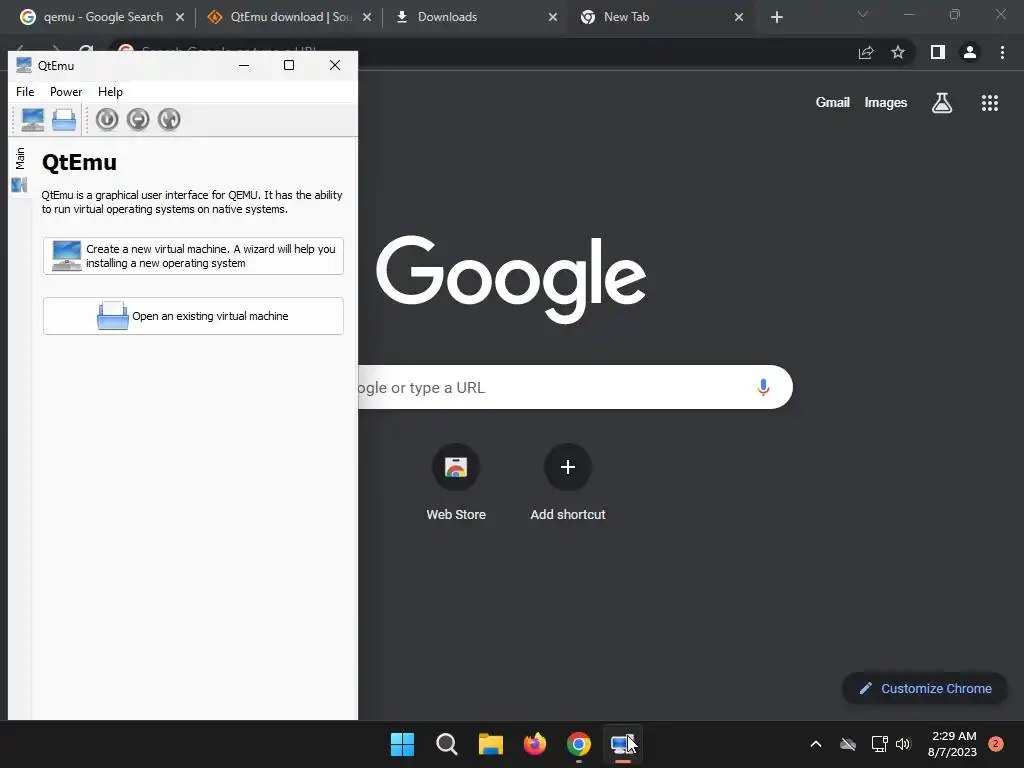Click the cloud sync tray icon
This screenshot has width=1024, height=768.
[x=848, y=744]
